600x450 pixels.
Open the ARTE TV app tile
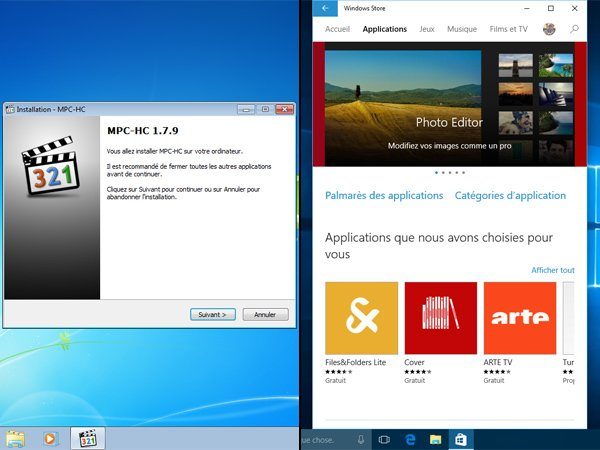(x=520, y=318)
